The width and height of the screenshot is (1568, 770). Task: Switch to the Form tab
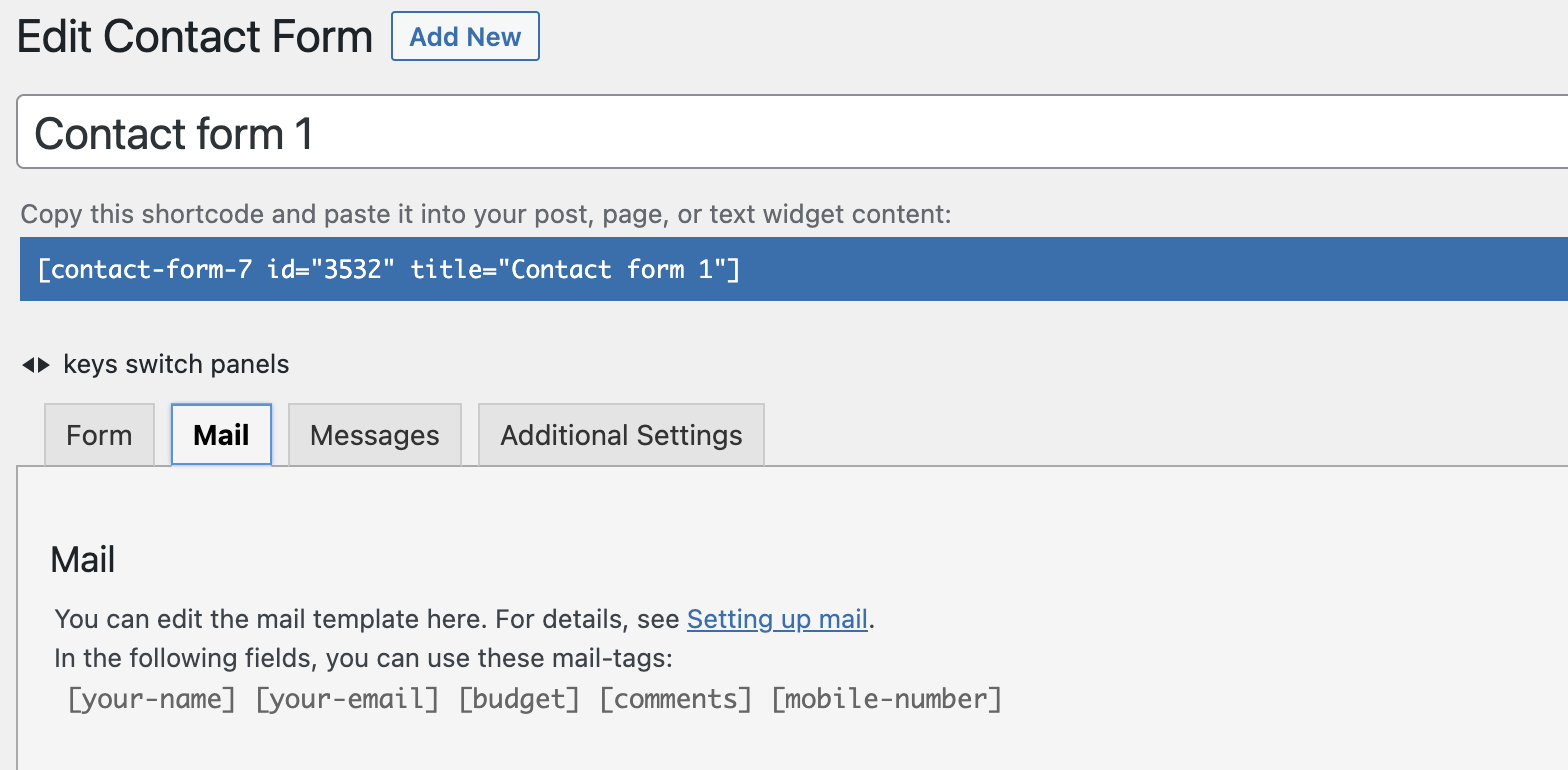99,435
